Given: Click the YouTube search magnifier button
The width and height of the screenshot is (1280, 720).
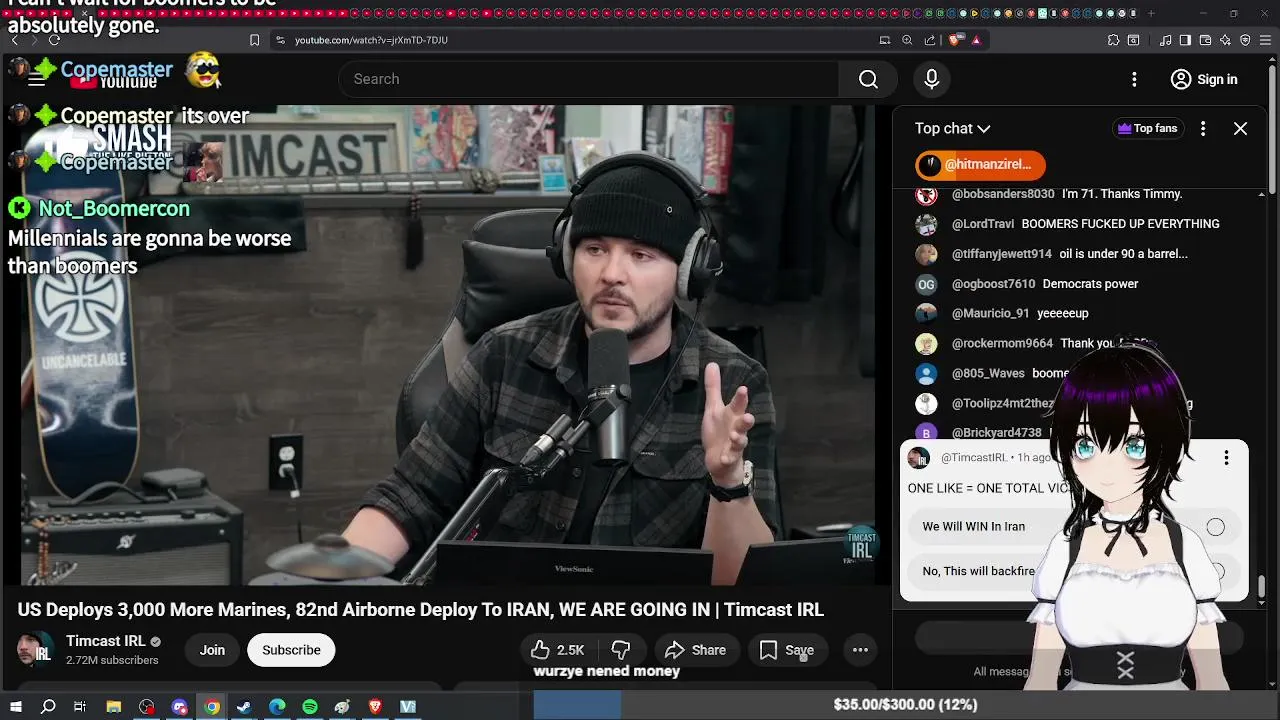Looking at the screenshot, I should click(x=868, y=79).
